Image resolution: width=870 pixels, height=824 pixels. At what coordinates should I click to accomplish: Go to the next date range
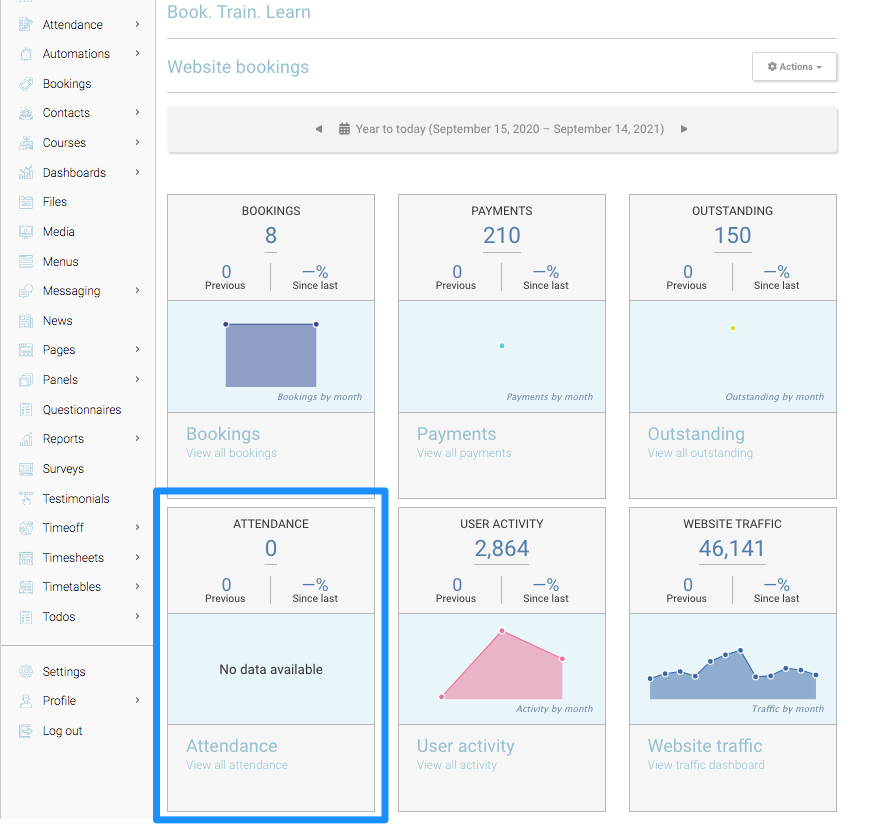tap(684, 129)
